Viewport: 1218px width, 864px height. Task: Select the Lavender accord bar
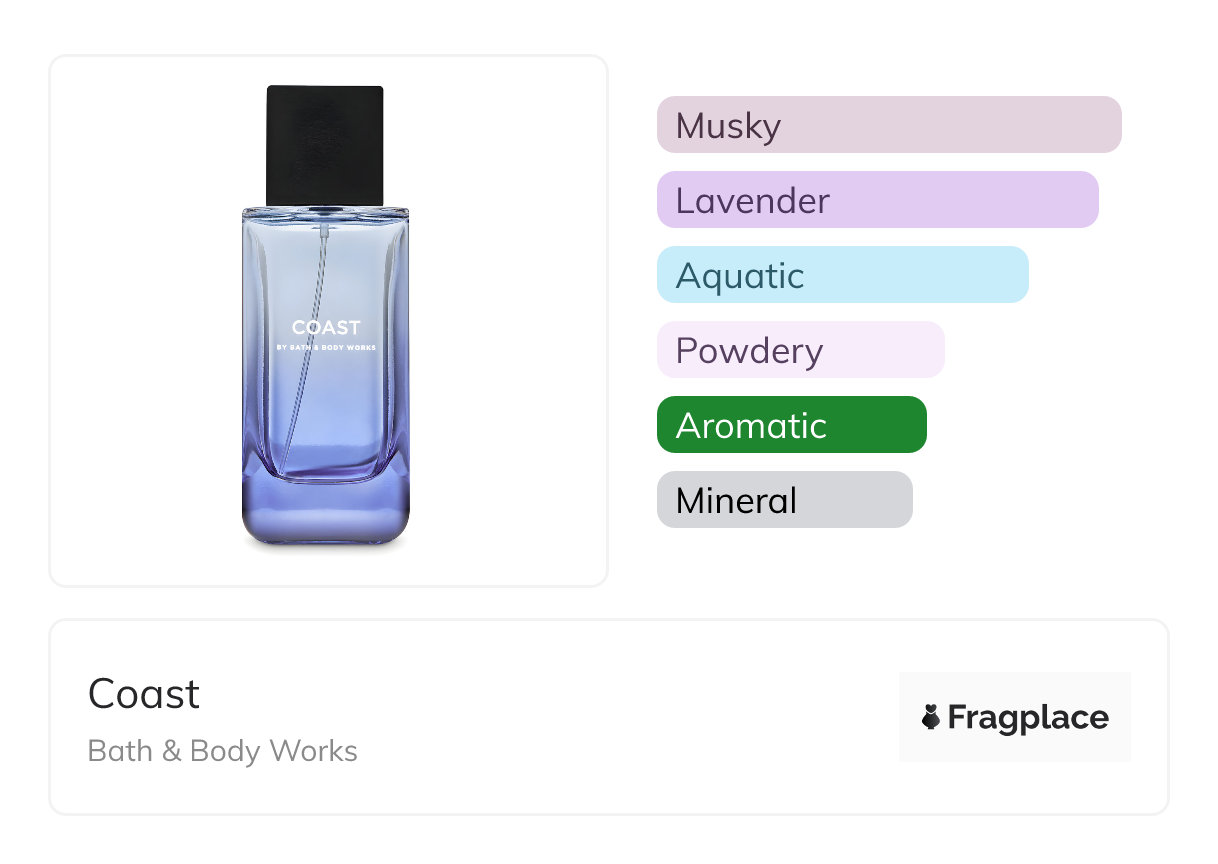point(878,200)
